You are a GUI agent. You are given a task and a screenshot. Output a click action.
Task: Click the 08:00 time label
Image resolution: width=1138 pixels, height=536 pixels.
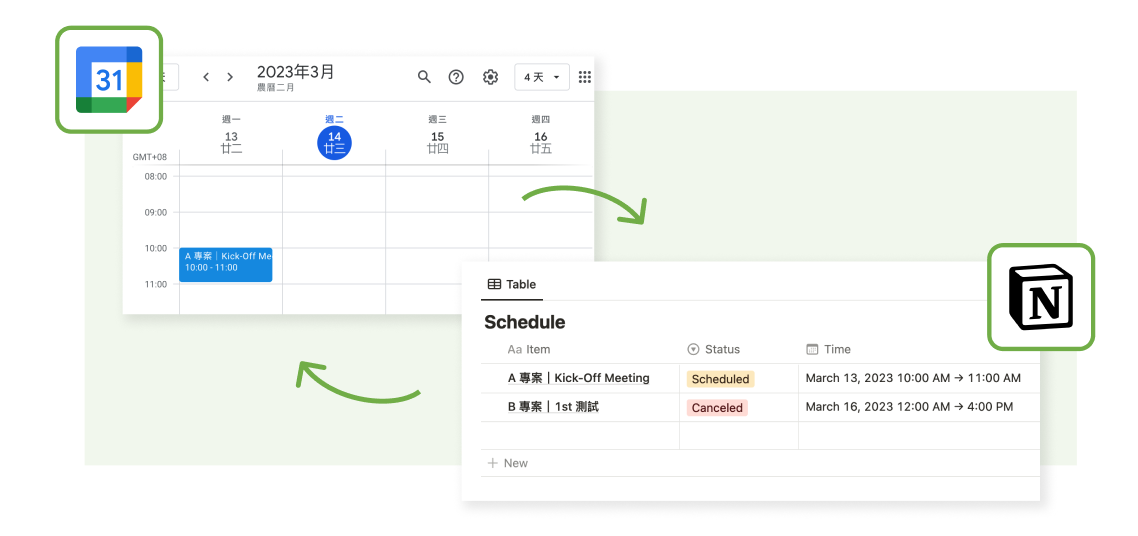point(156,176)
